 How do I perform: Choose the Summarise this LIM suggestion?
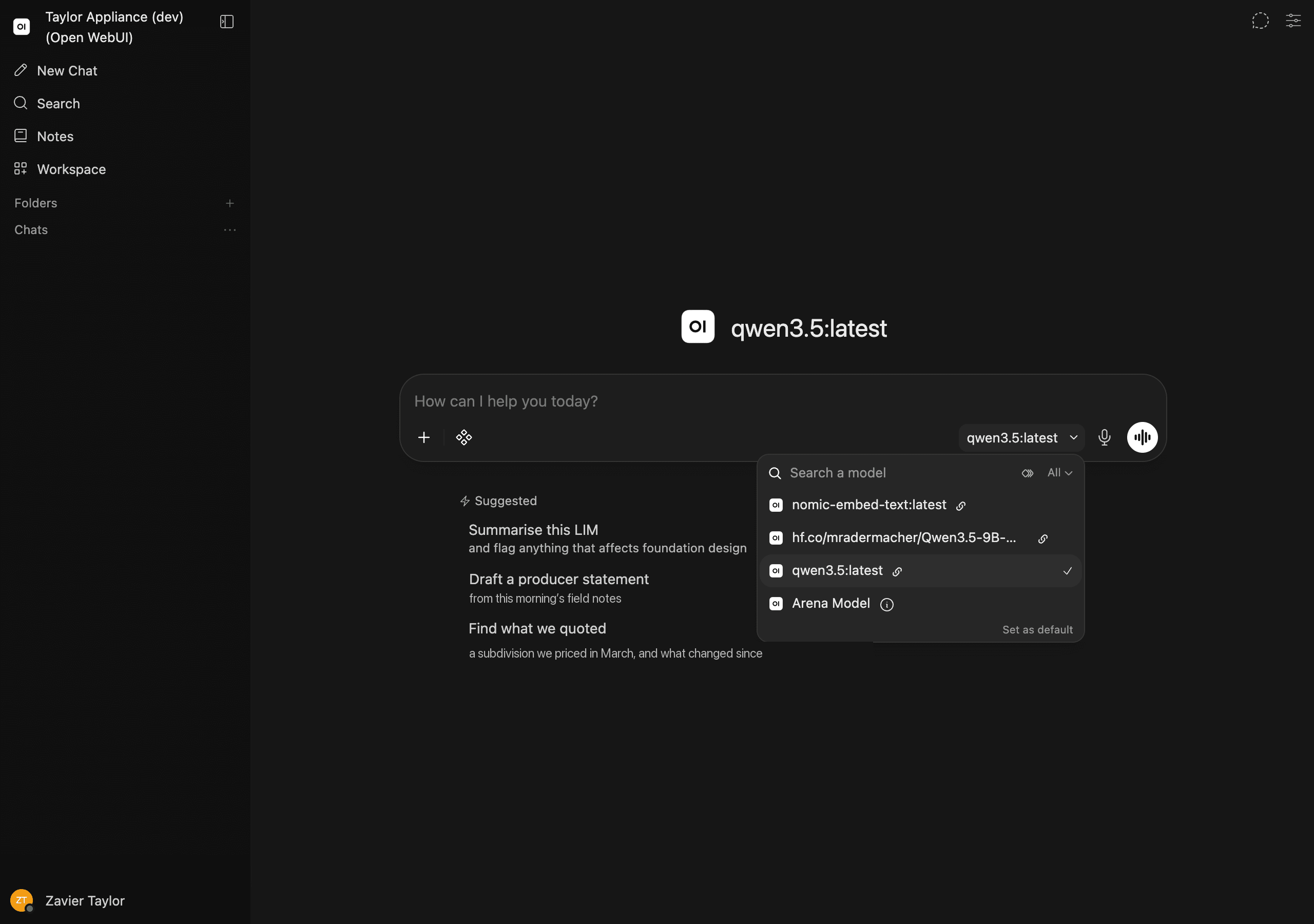point(607,538)
